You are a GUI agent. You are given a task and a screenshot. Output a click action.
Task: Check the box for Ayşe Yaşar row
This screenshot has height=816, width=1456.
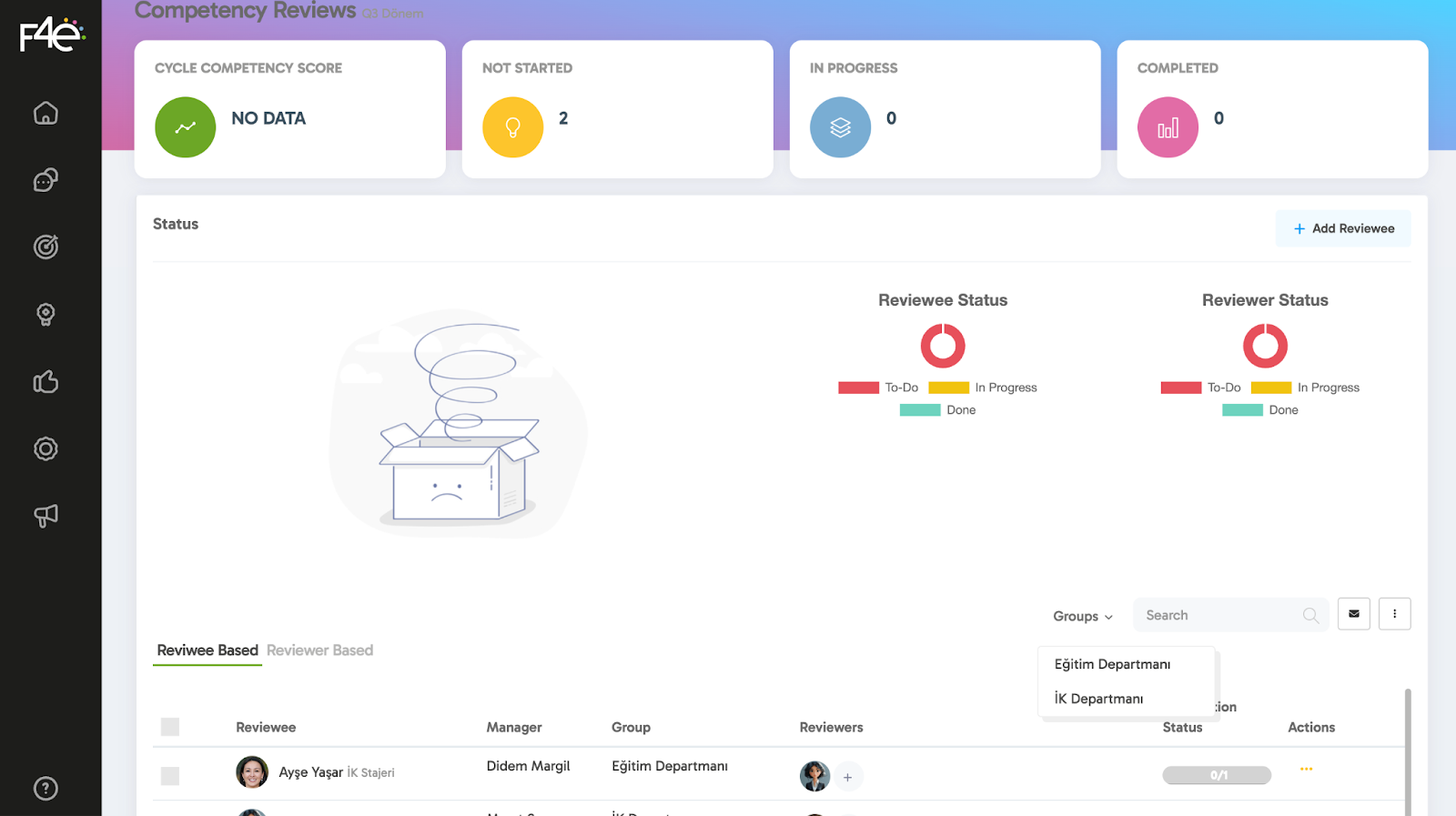click(170, 776)
